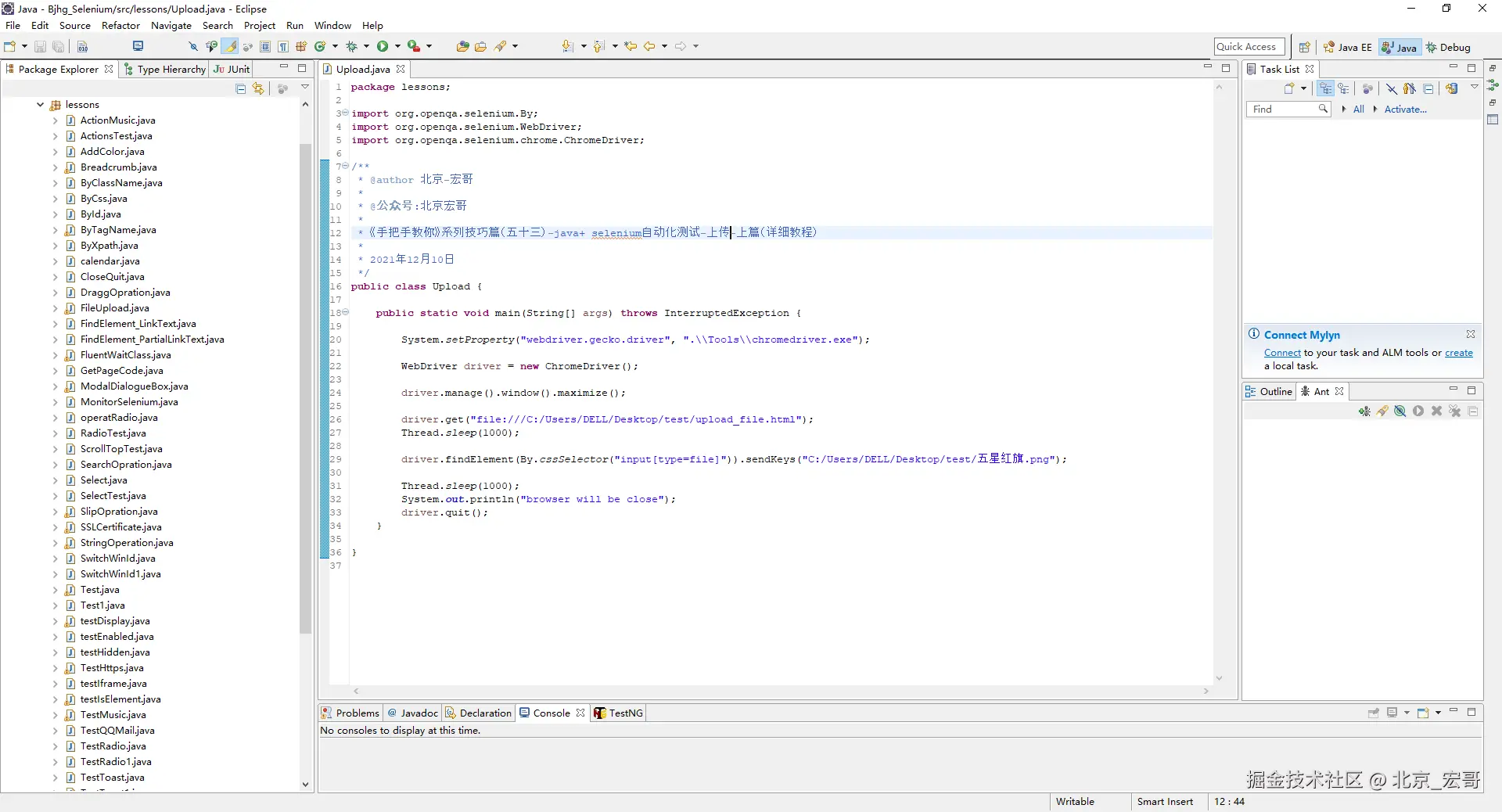The height and width of the screenshot is (812, 1502).
Task: Jump to the previous annotation
Action: [599, 46]
